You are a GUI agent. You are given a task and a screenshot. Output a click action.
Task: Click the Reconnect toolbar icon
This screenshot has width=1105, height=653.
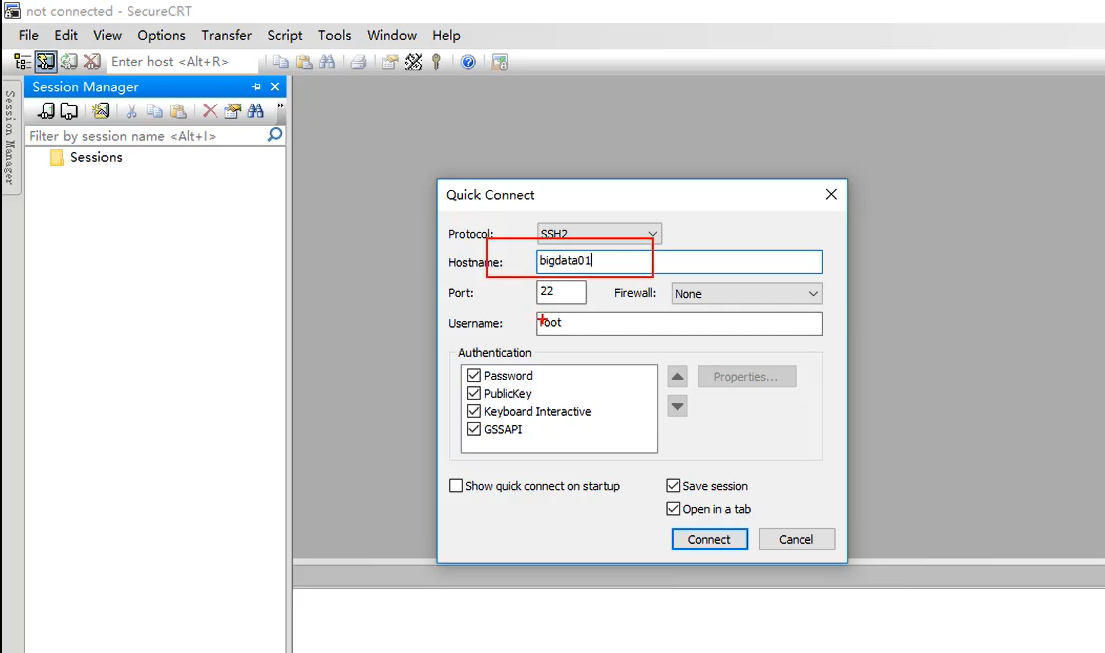coord(68,61)
